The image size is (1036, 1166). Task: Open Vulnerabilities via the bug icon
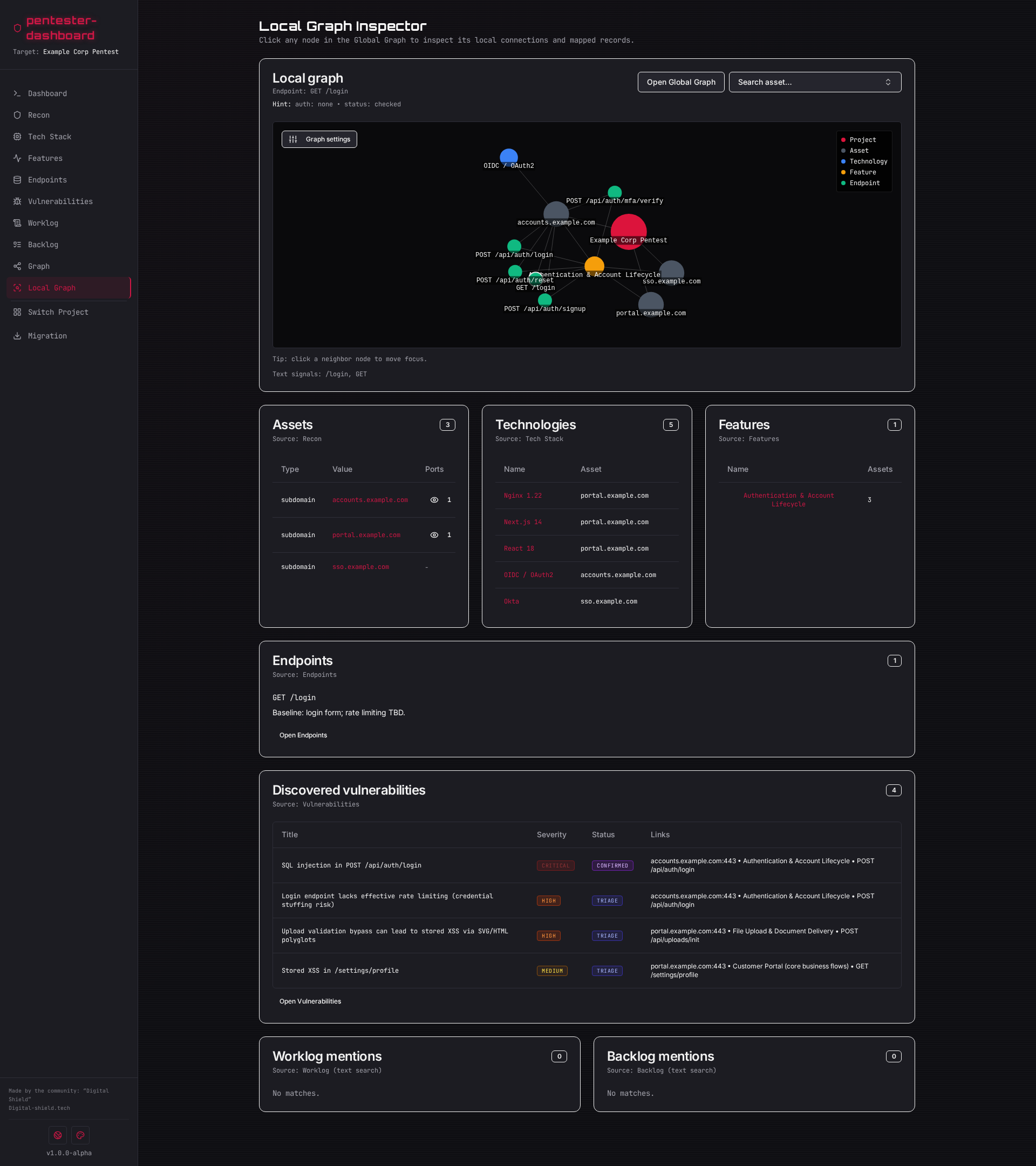click(x=17, y=201)
